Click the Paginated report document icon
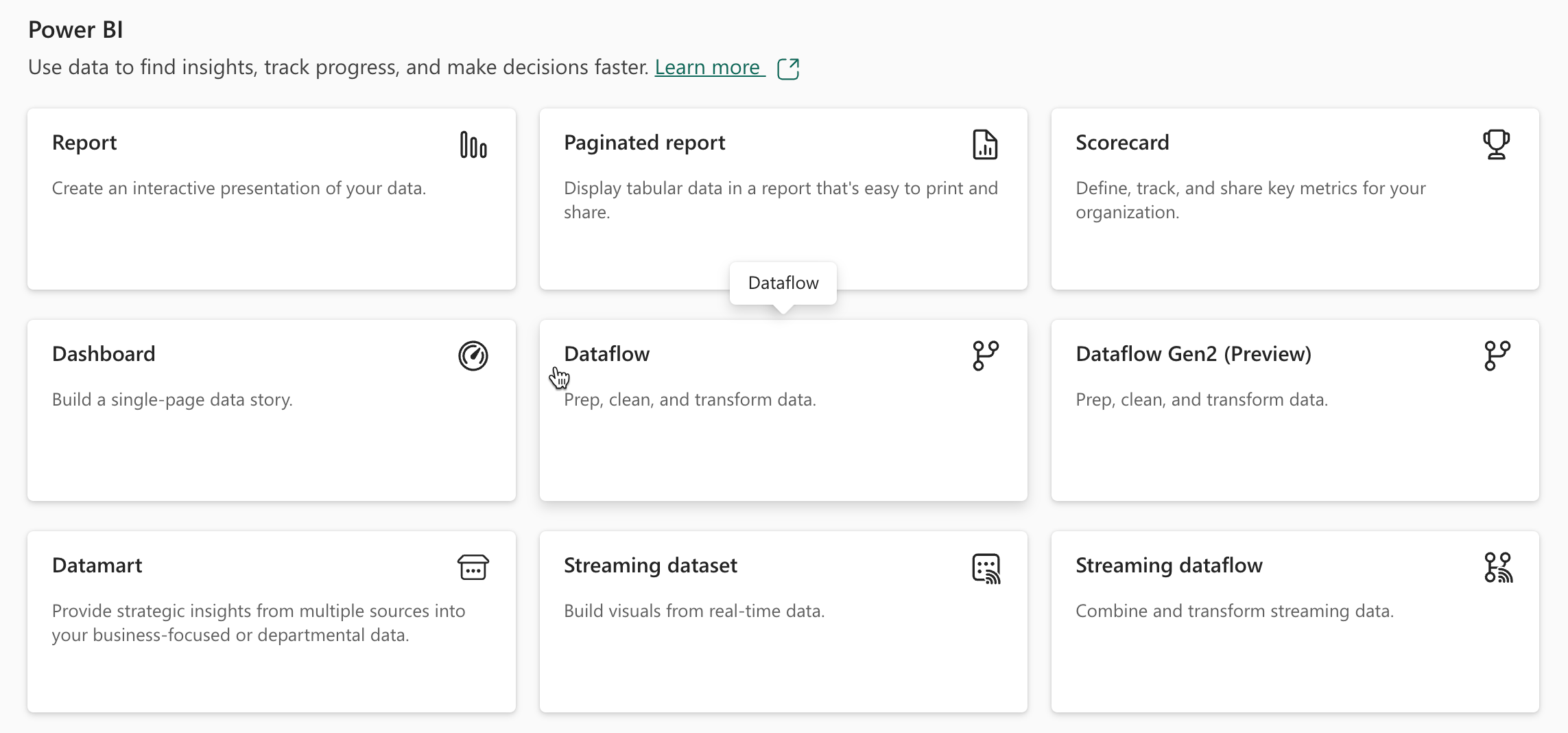Screen dimensions: 1568x733 985,145
